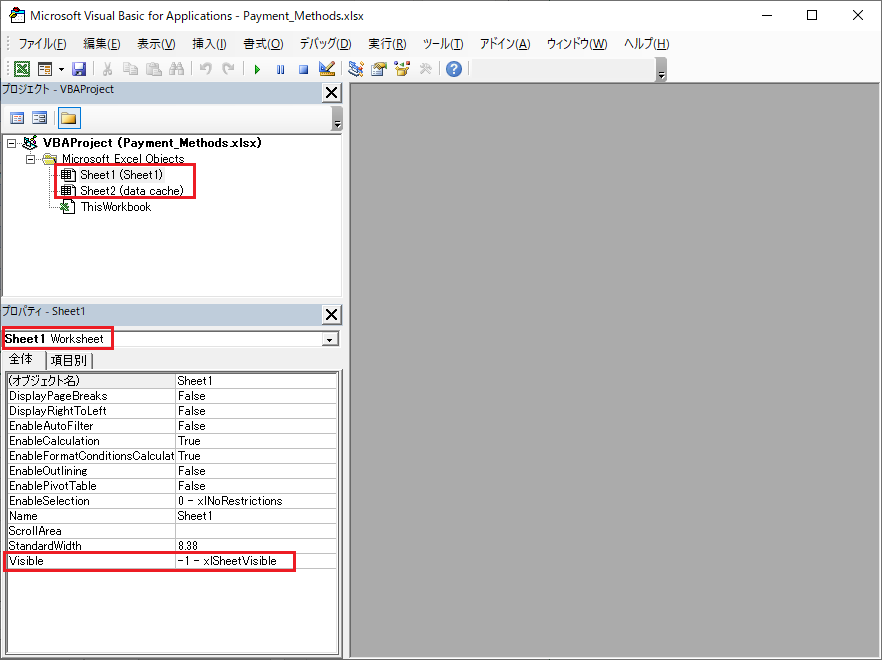
Task: Open the 挿入(I) menu
Action: click(209, 44)
